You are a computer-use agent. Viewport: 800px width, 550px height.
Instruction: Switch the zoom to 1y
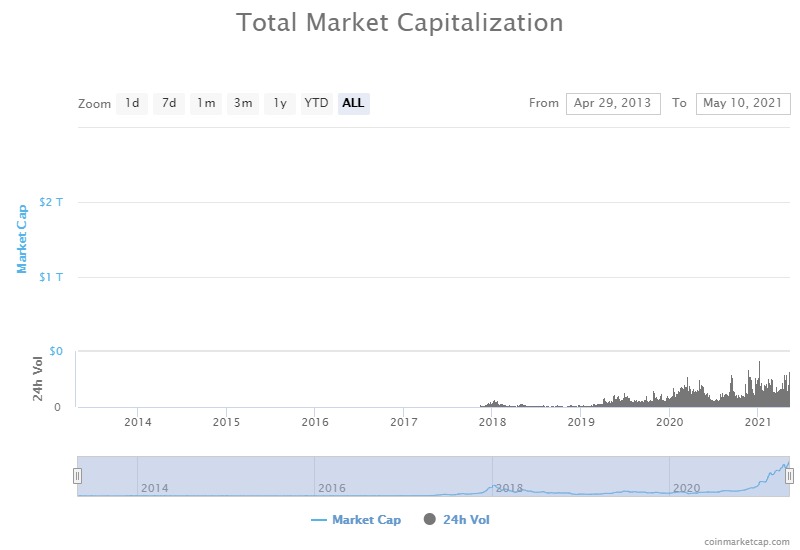(x=280, y=104)
